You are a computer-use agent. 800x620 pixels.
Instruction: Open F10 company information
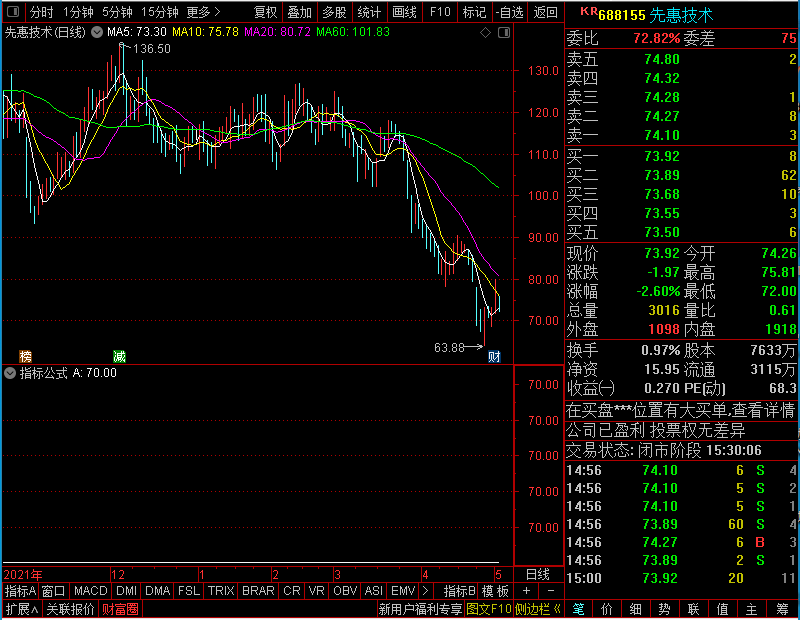(440, 12)
